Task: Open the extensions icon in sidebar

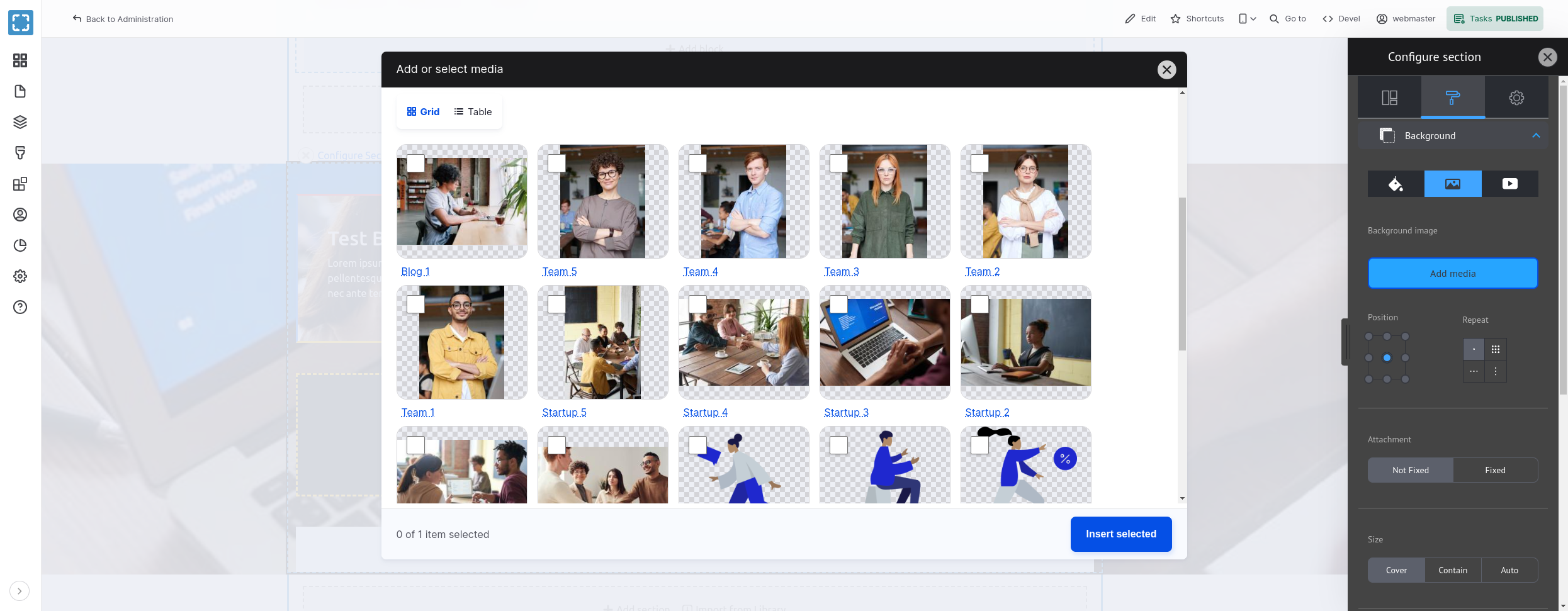Action: click(20, 184)
